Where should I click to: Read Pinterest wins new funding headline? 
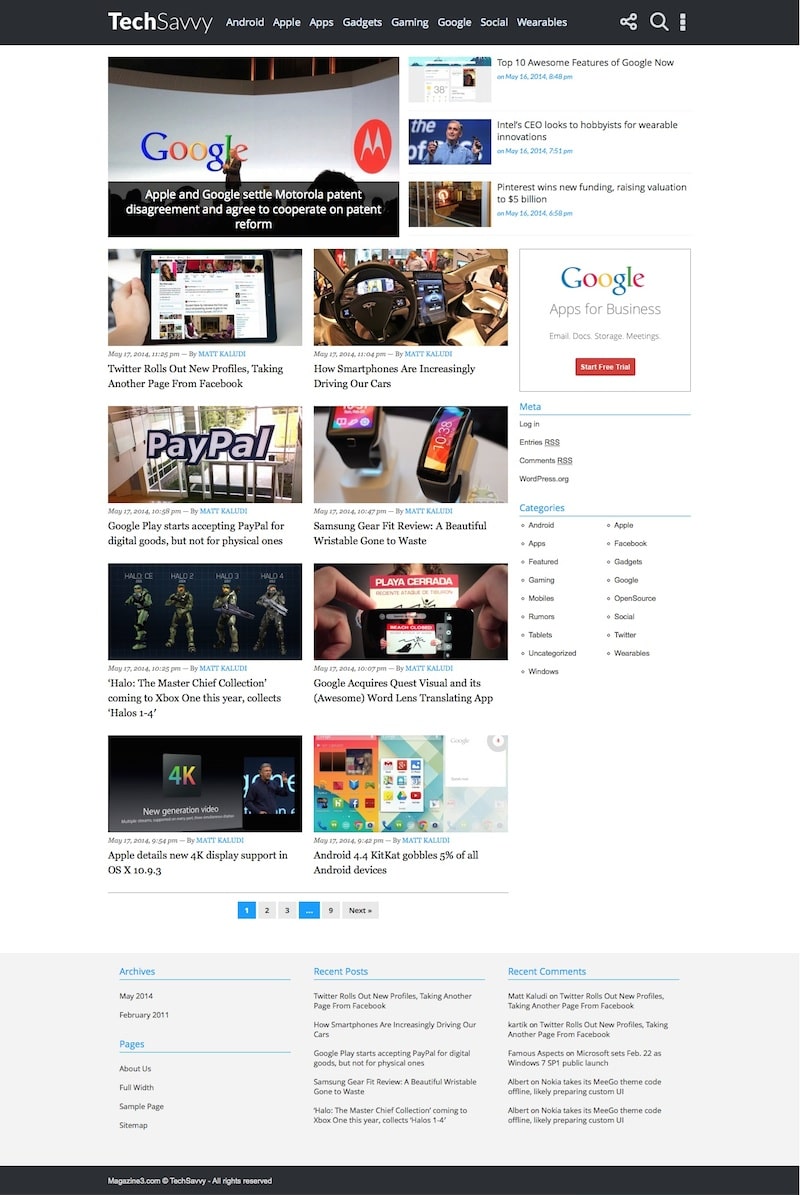point(591,193)
